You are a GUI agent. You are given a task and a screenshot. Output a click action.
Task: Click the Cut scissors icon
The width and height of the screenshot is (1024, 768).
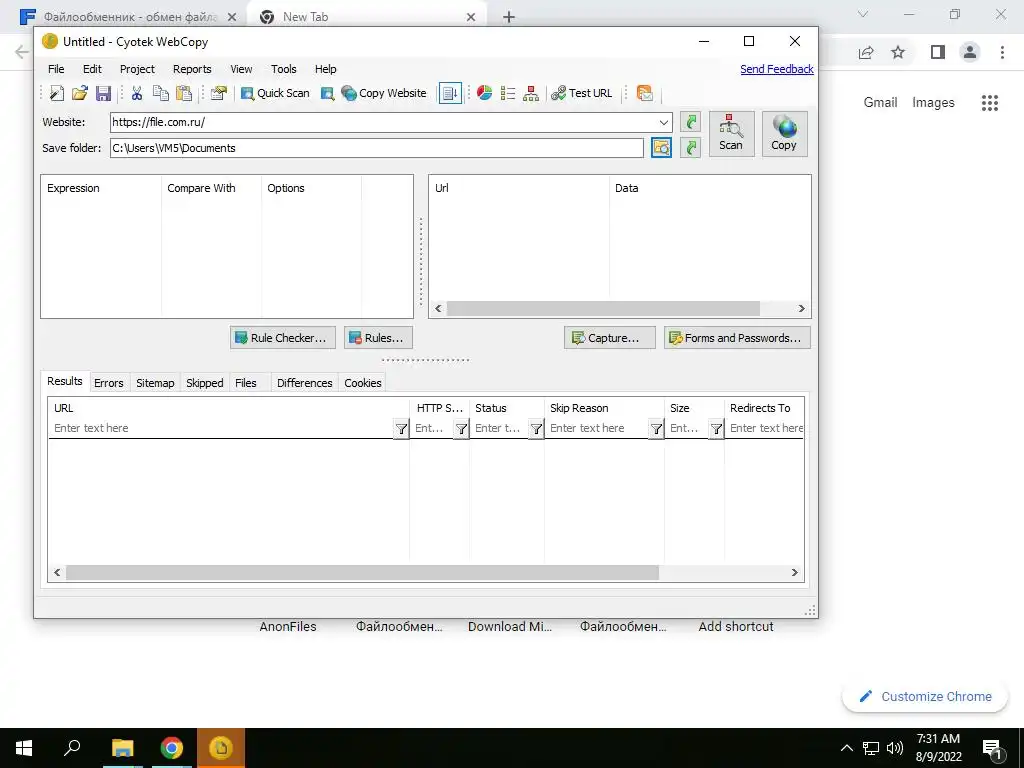[x=136, y=93]
